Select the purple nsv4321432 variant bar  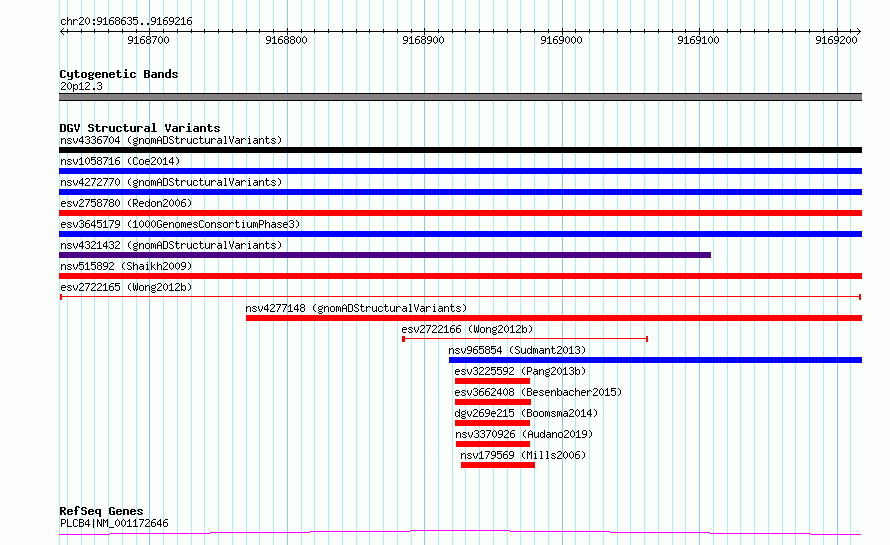[385, 255]
